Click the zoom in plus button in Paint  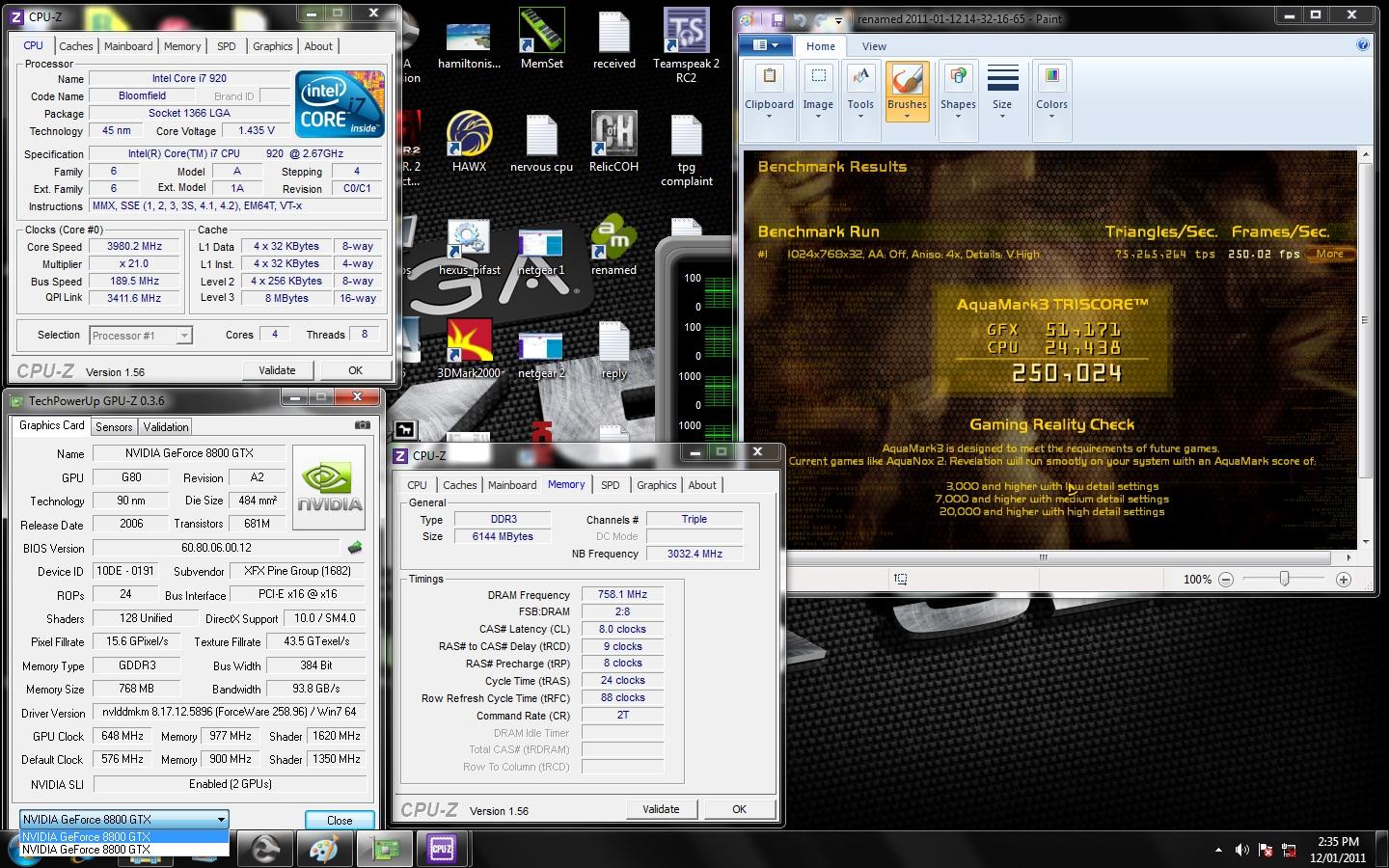point(1343,579)
